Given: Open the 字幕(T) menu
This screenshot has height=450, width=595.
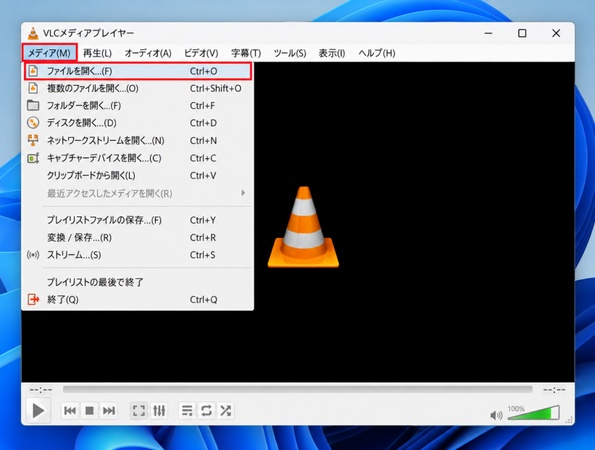Looking at the screenshot, I should (x=246, y=53).
